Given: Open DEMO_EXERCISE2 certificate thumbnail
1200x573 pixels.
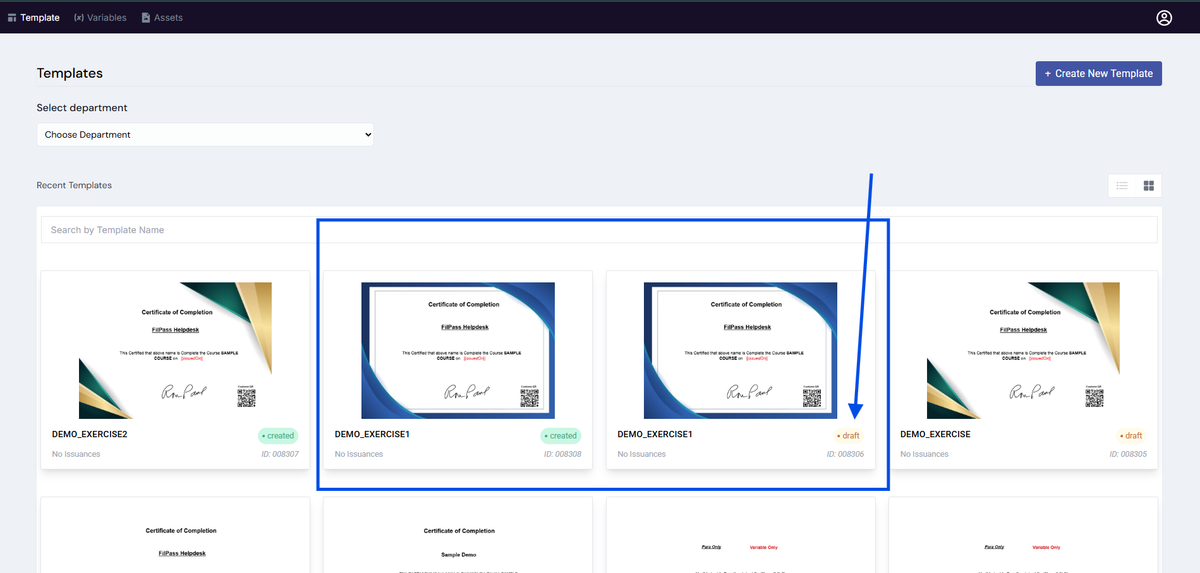Looking at the screenshot, I should point(175,350).
